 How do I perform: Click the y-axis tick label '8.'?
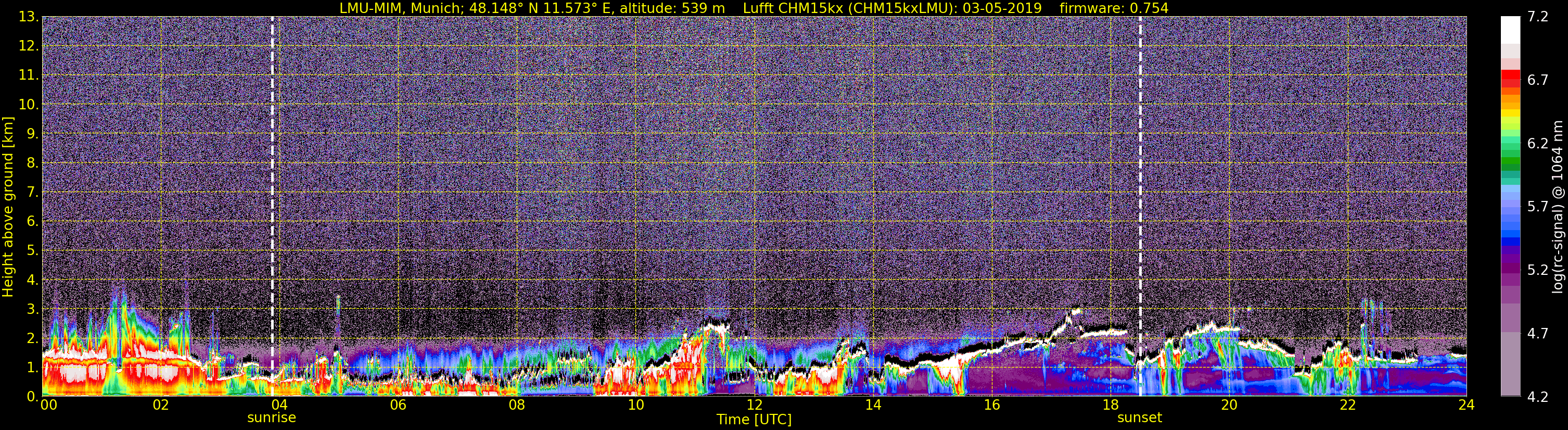[x=33, y=163]
